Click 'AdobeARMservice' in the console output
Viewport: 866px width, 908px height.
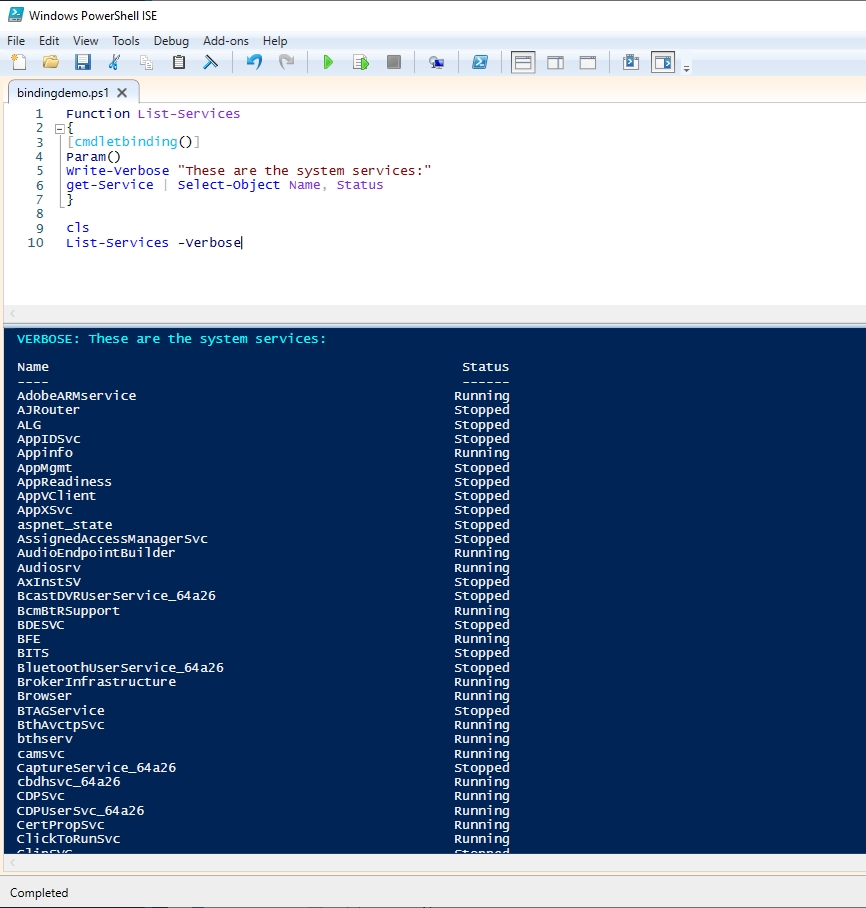tap(76, 396)
